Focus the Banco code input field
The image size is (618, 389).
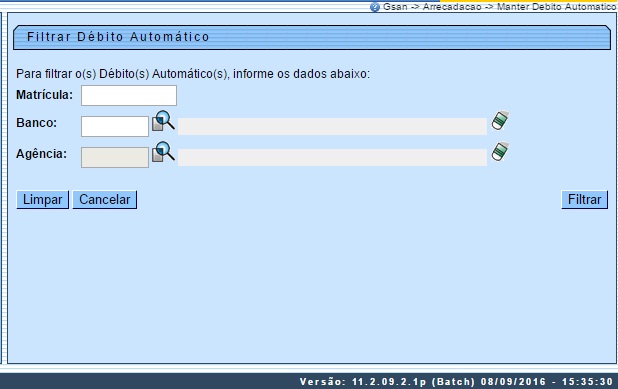pyautogui.click(x=115, y=127)
